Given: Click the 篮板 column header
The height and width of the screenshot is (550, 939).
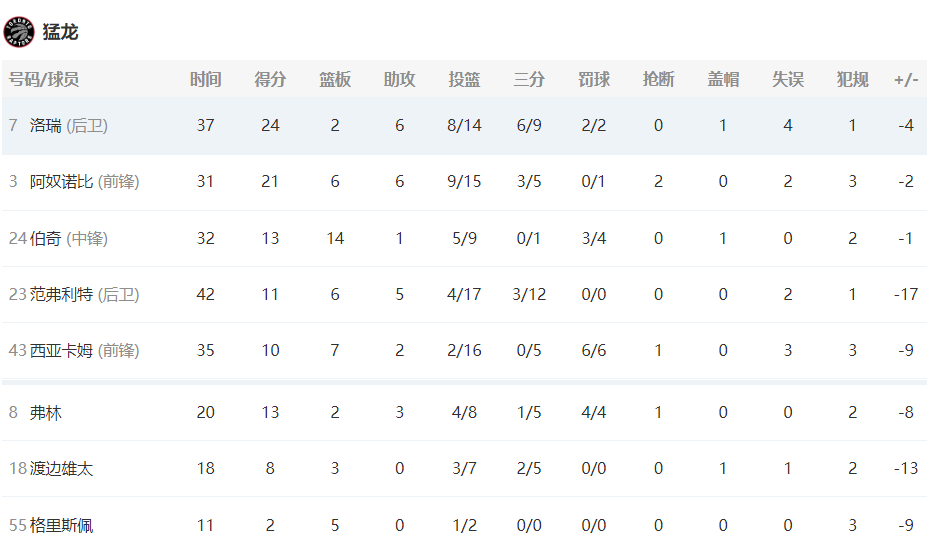Looking at the screenshot, I should point(335,79).
